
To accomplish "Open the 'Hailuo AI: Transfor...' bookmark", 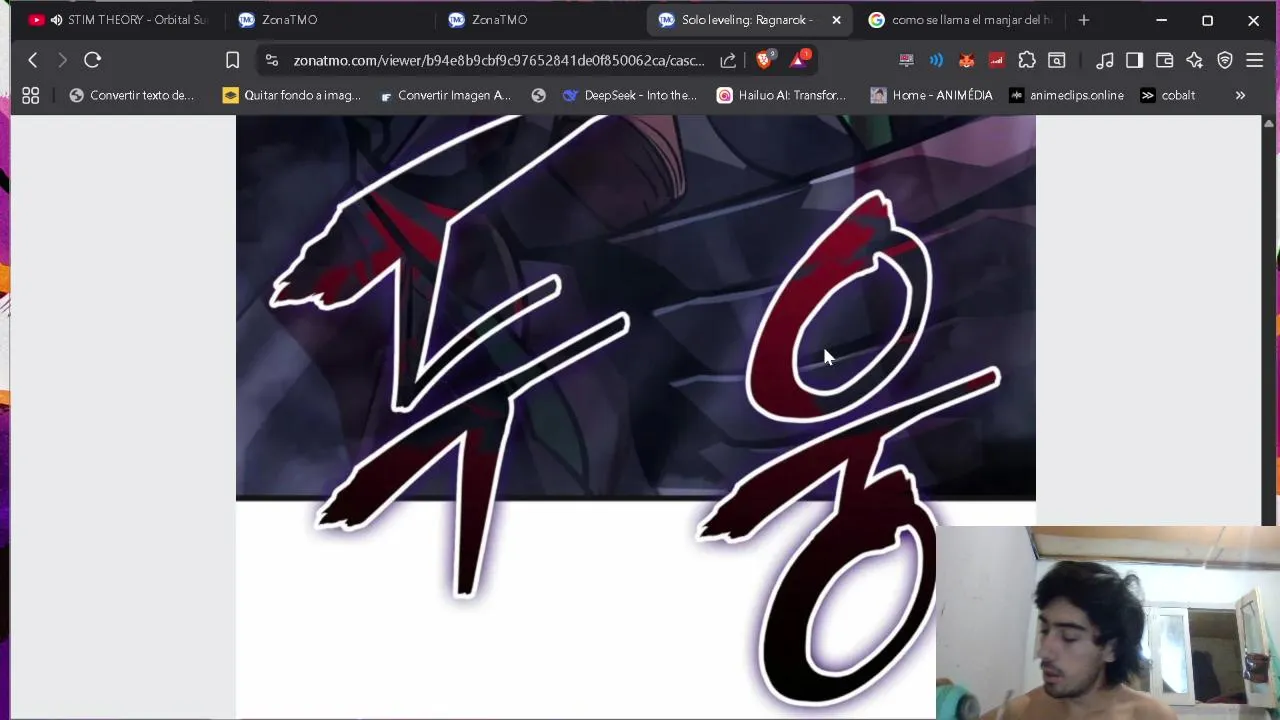I will [x=782, y=95].
